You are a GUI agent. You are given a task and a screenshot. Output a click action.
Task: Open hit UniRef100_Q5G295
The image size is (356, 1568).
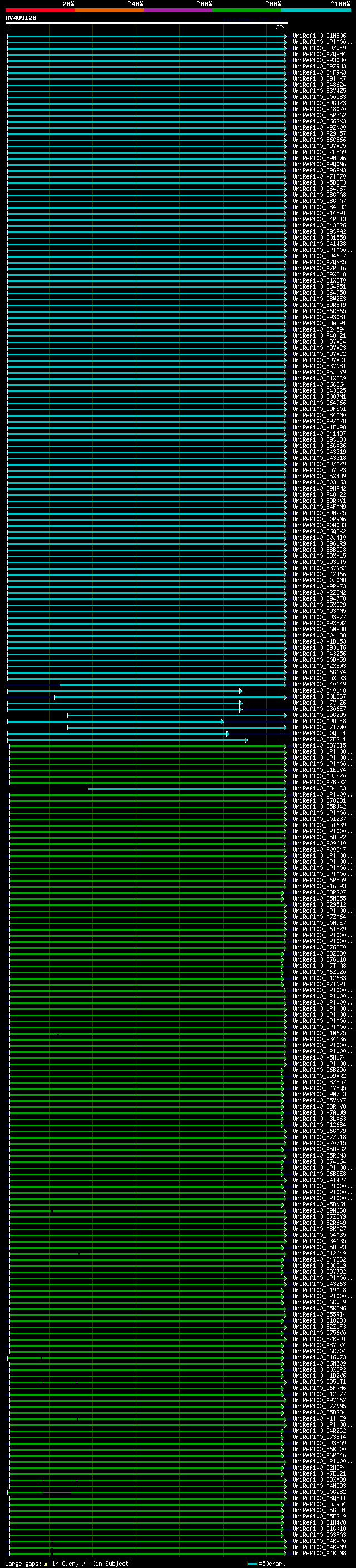click(x=319, y=715)
